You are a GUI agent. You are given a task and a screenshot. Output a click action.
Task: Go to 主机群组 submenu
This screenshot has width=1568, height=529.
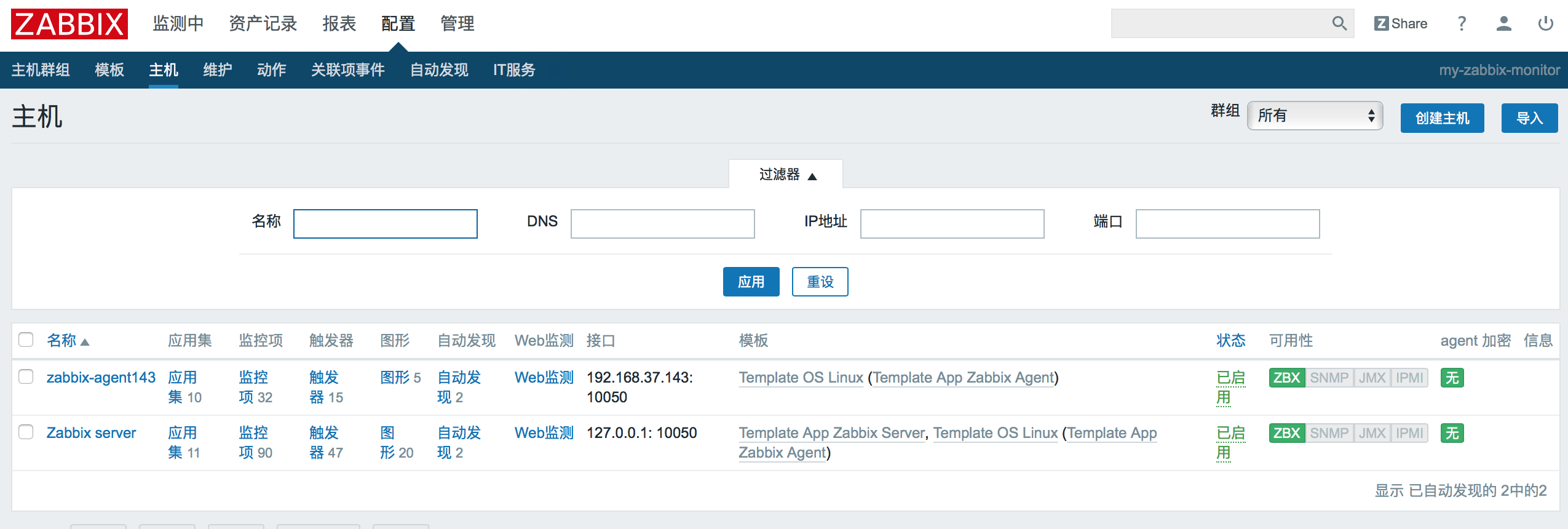coord(41,70)
